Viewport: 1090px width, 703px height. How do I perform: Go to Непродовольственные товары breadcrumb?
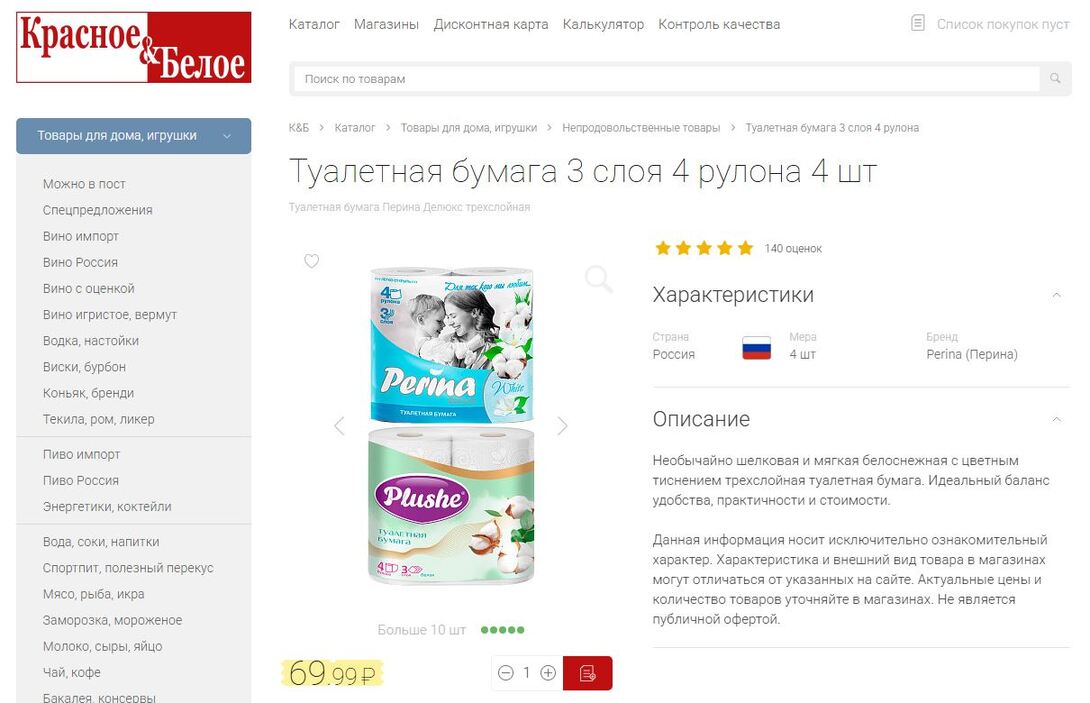click(x=641, y=128)
